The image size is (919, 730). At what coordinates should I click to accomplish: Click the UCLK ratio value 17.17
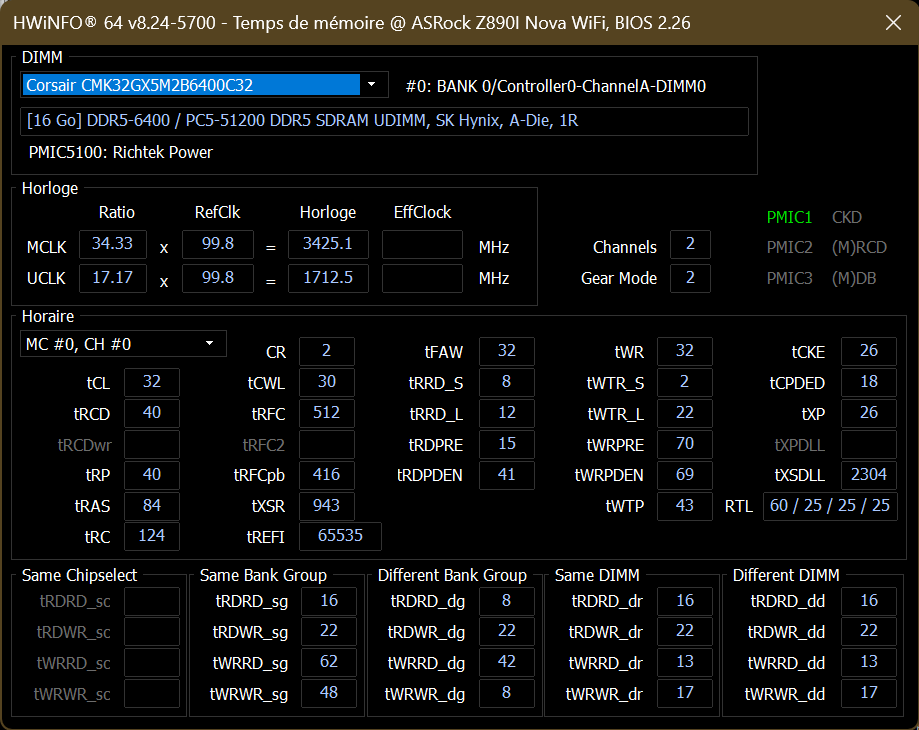tap(113, 278)
